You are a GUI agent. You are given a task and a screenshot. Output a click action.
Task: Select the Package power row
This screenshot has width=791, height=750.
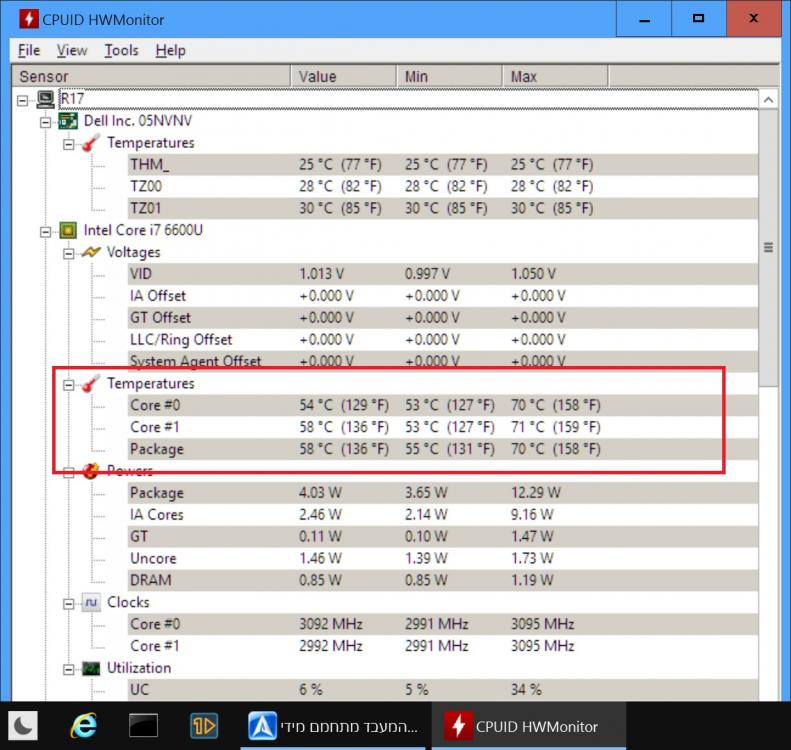[442, 493]
